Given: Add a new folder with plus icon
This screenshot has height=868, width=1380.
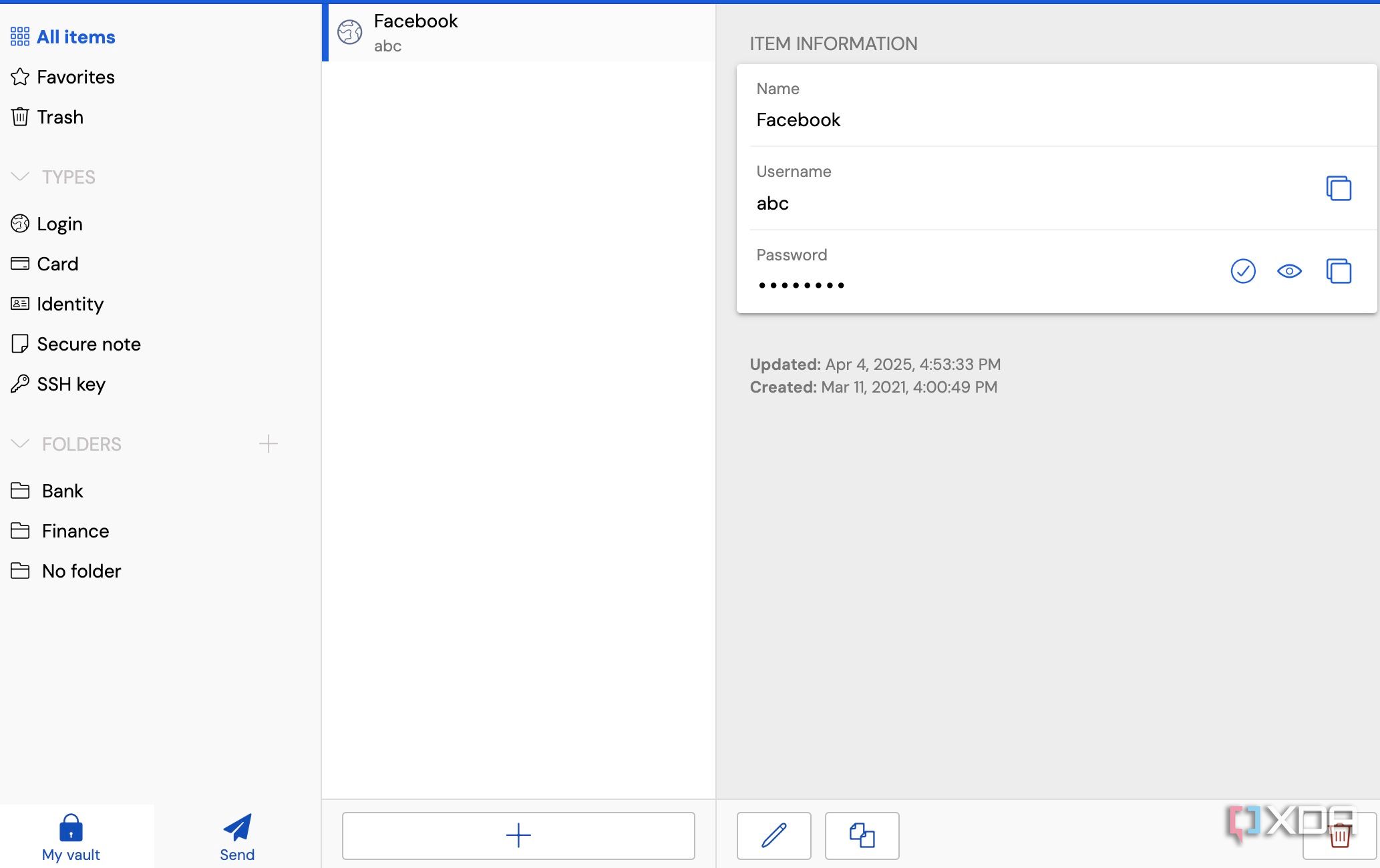Looking at the screenshot, I should tap(269, 443).
